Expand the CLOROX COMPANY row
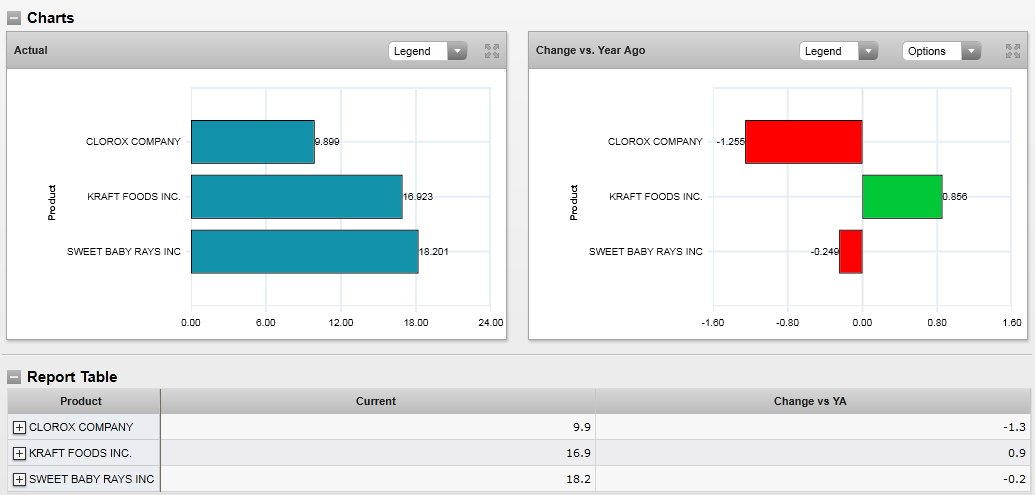1035x495 pixels. click(x=19, y=427)
